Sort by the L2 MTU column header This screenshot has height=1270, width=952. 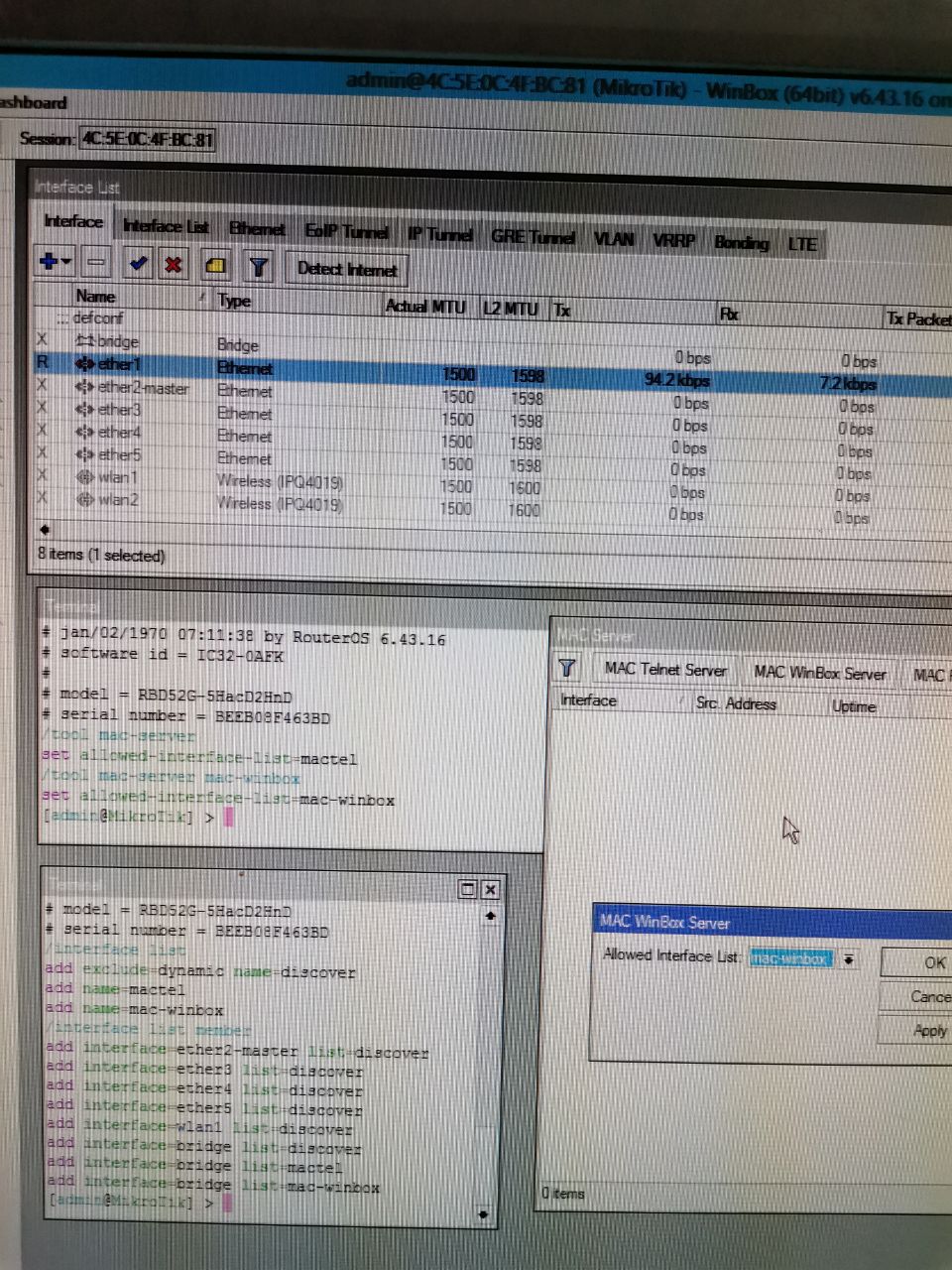(514, 309)
